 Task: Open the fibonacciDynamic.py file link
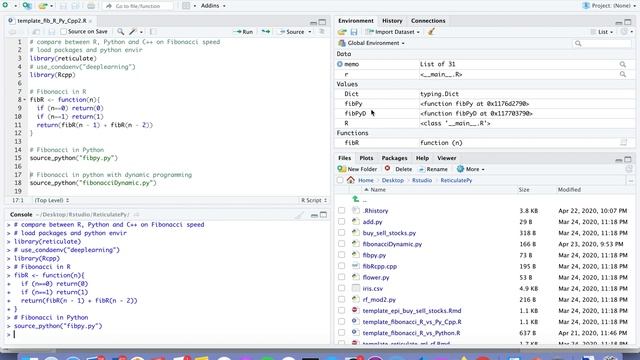[x=392, y=244]
